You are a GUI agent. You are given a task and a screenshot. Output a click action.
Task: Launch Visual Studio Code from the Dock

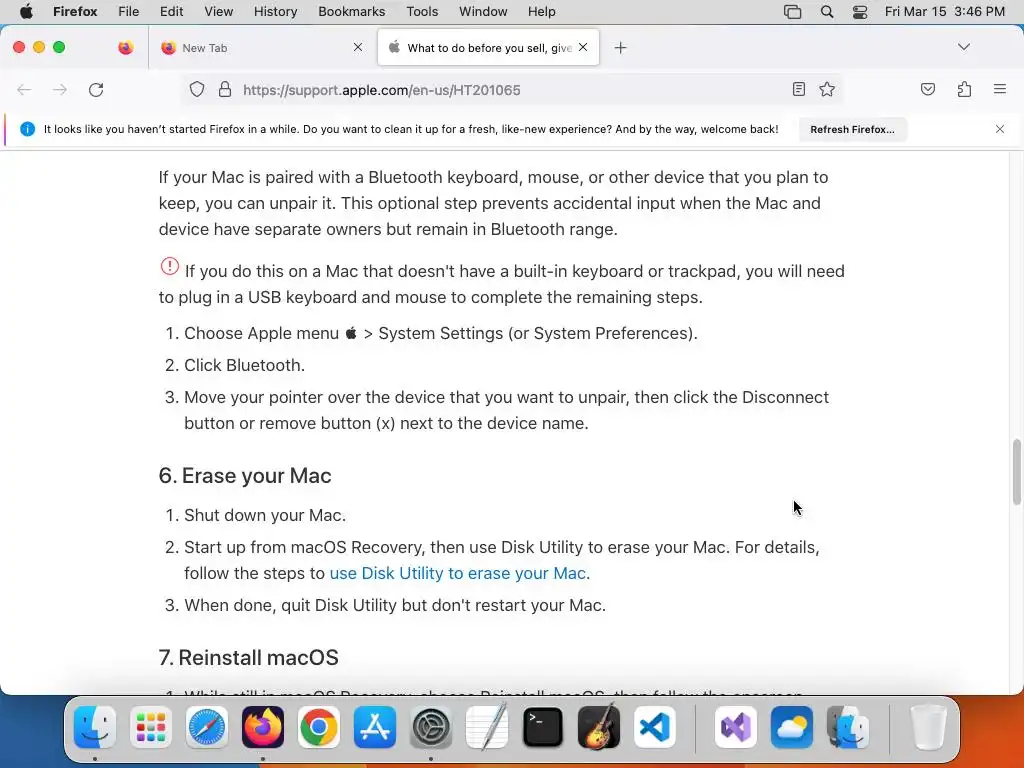[x=655, y=727]
